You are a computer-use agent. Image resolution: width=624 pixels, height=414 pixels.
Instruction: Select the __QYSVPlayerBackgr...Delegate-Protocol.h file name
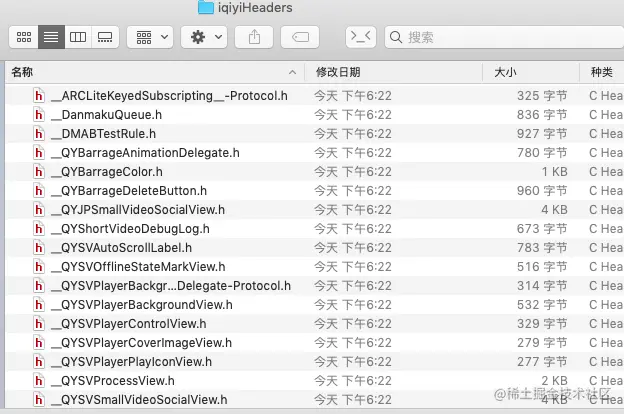[x=171, y=286]
